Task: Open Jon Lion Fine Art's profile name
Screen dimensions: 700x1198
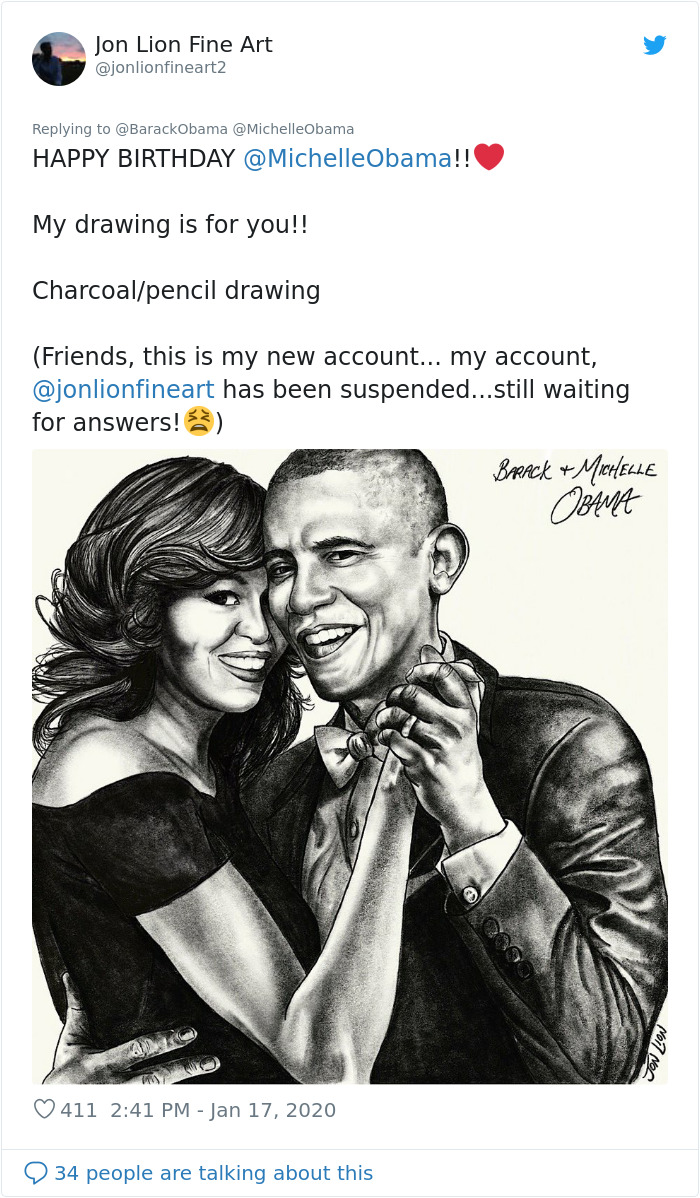Action: 183,44
